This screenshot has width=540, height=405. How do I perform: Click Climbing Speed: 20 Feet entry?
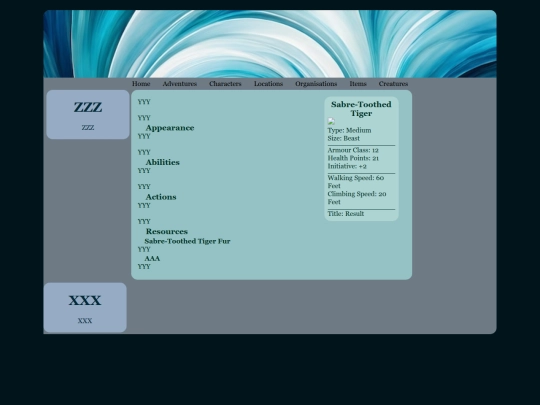click(x=357, y=198)
